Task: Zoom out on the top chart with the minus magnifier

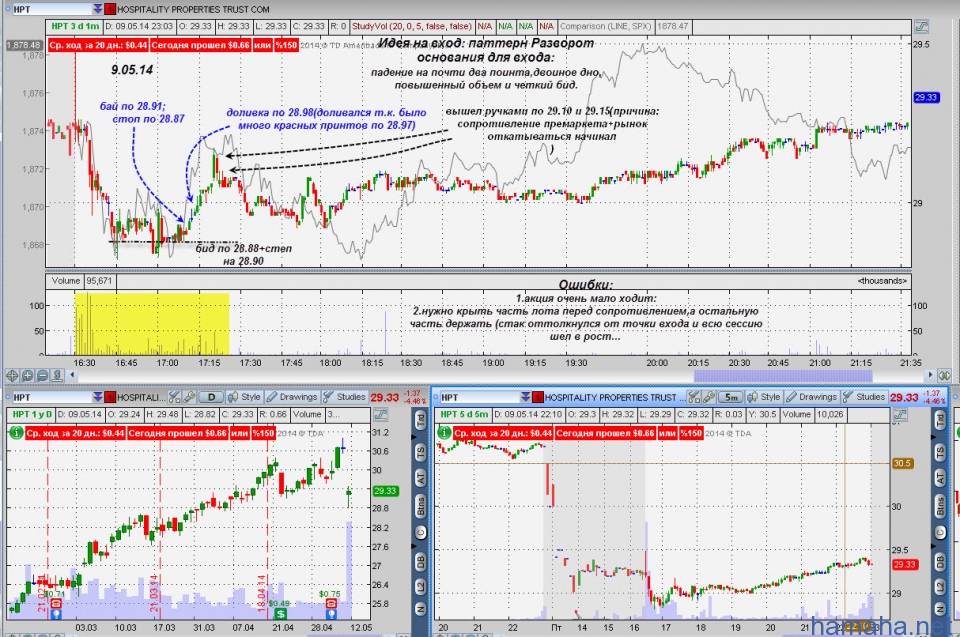Action: [42, 375]
